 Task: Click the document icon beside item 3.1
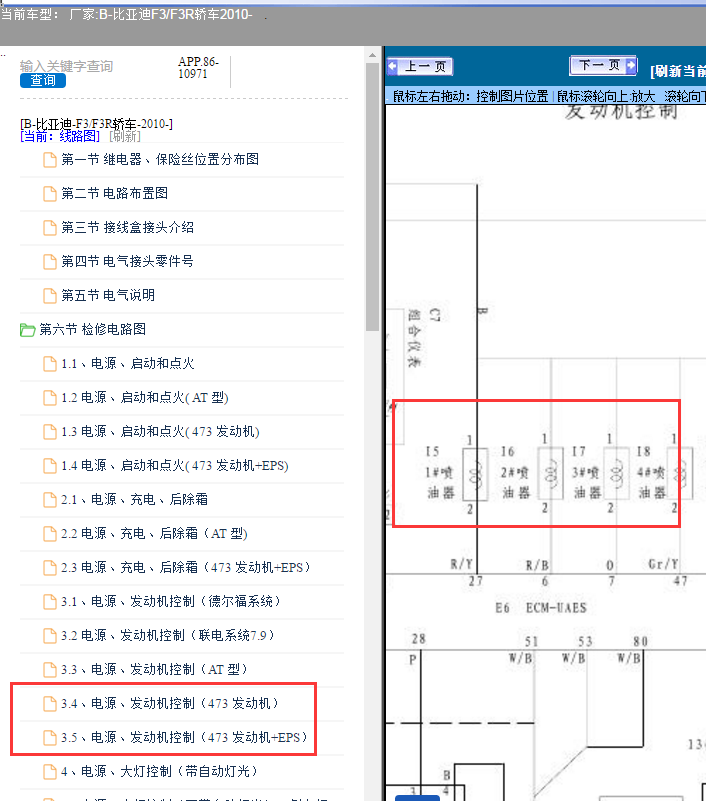(50, 602)
